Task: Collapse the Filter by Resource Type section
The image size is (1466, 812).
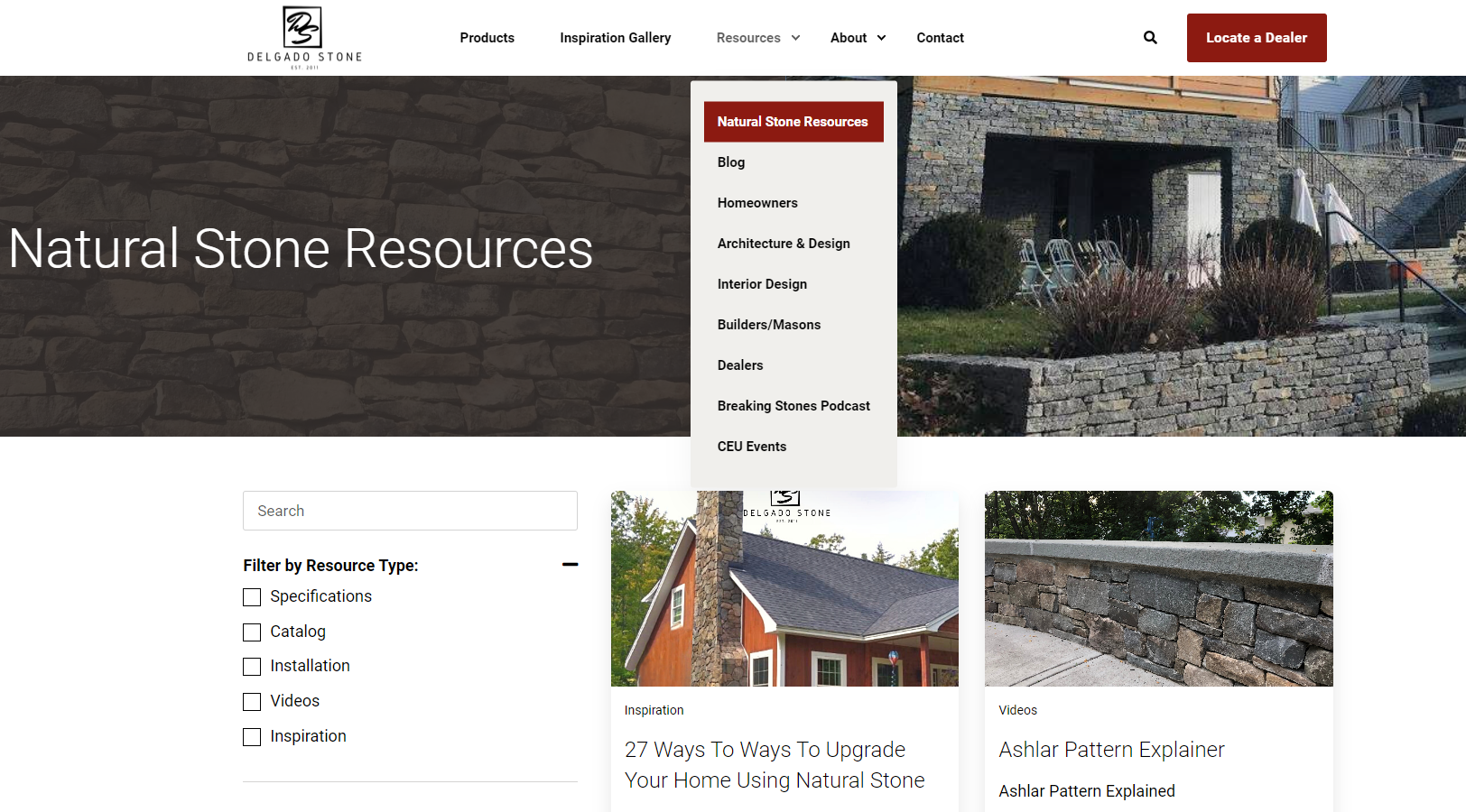Action: click(x=570, y=565)
